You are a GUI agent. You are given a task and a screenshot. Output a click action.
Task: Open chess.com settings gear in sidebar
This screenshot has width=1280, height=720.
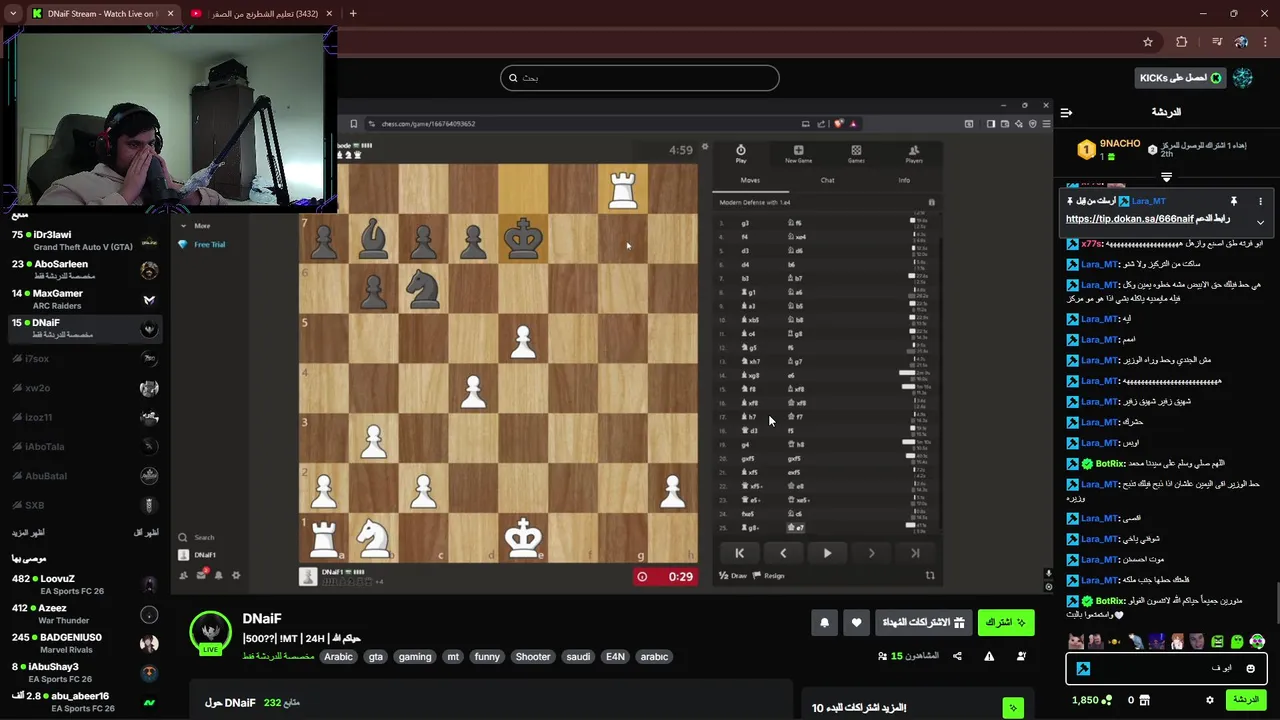[x=236, y=575]
